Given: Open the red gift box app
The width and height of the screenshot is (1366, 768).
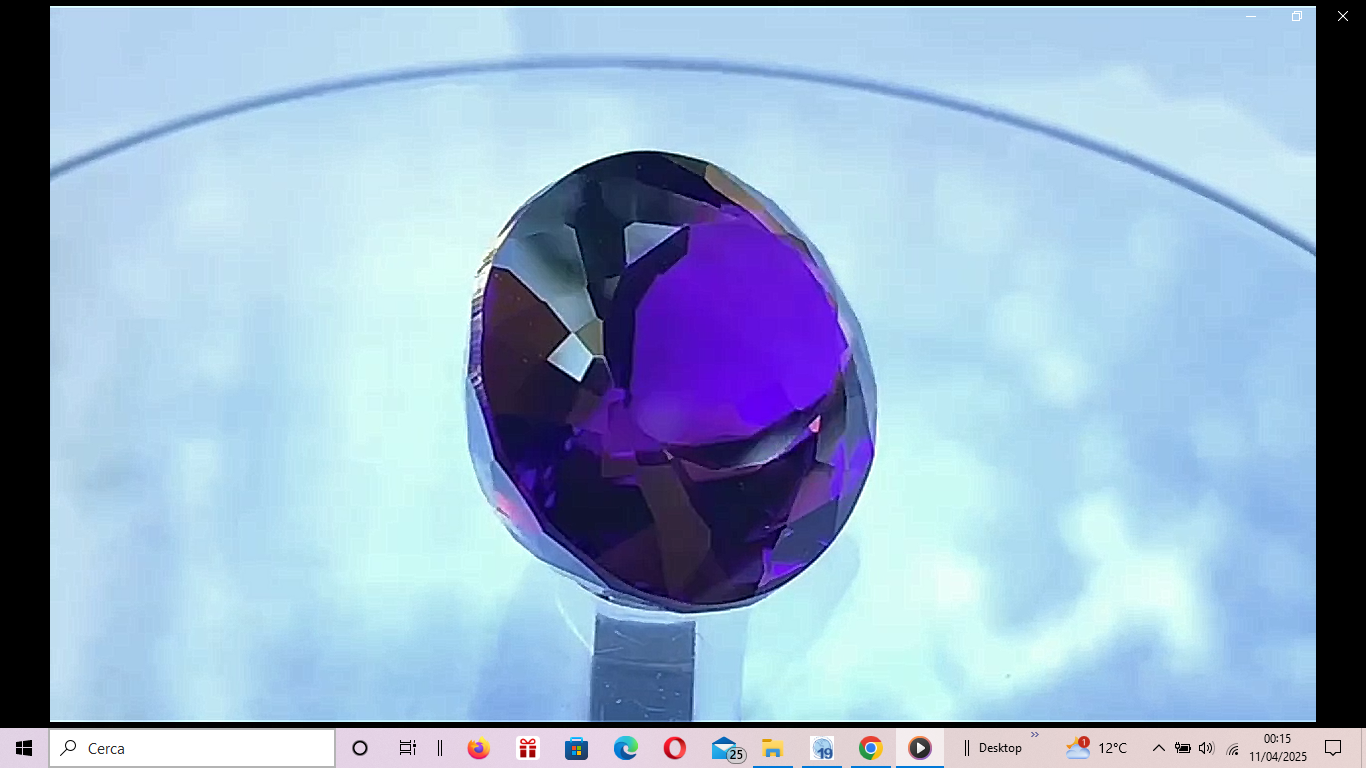Looking at the screenshot, I should click(x=527, y=748).
